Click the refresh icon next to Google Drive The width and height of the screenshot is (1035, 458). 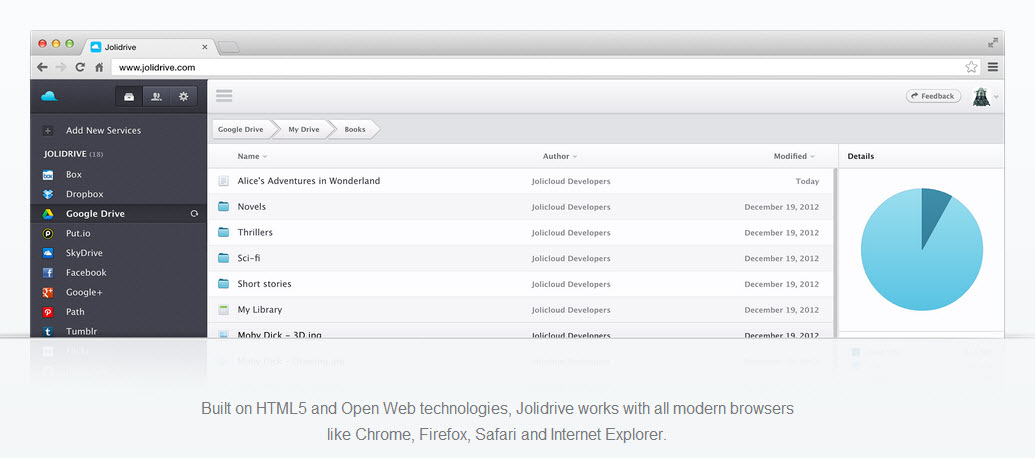tap(194, 214)
